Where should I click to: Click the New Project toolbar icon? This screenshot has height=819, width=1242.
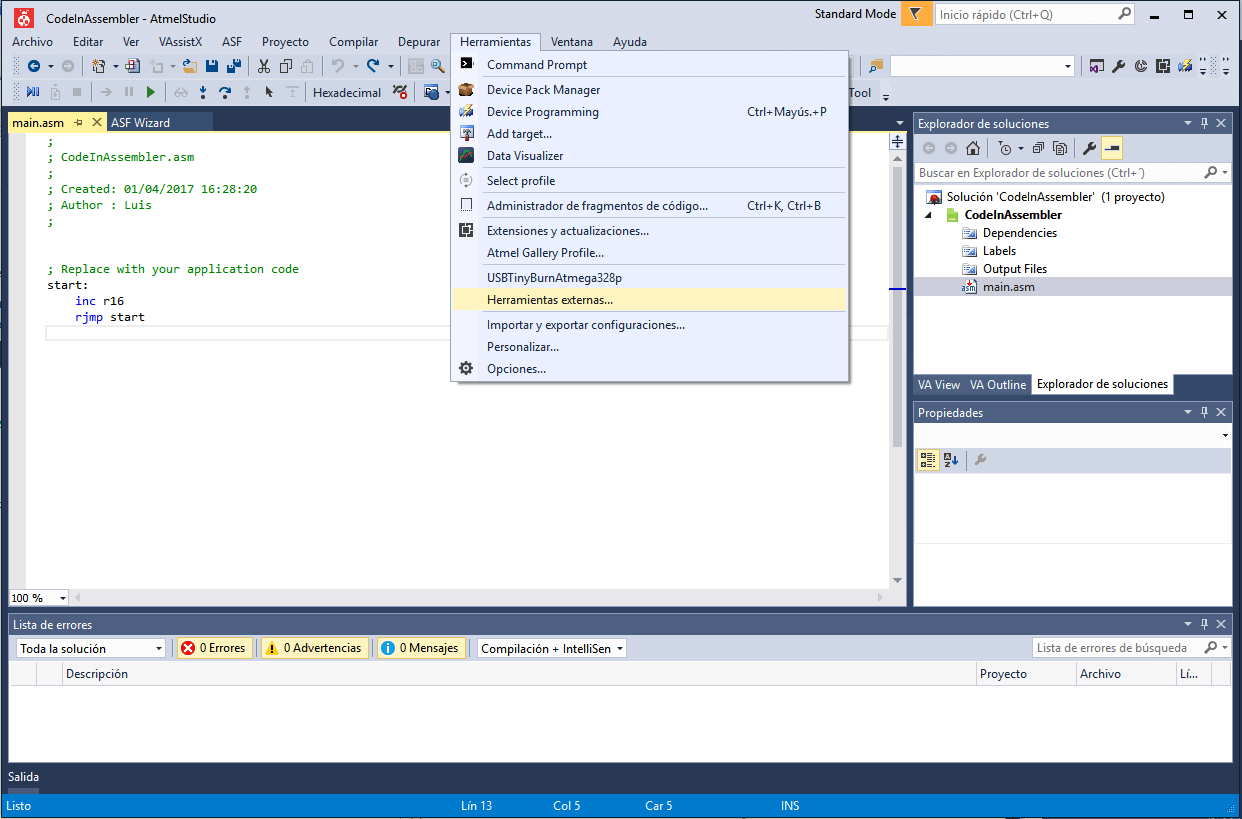tap(98, 67)
